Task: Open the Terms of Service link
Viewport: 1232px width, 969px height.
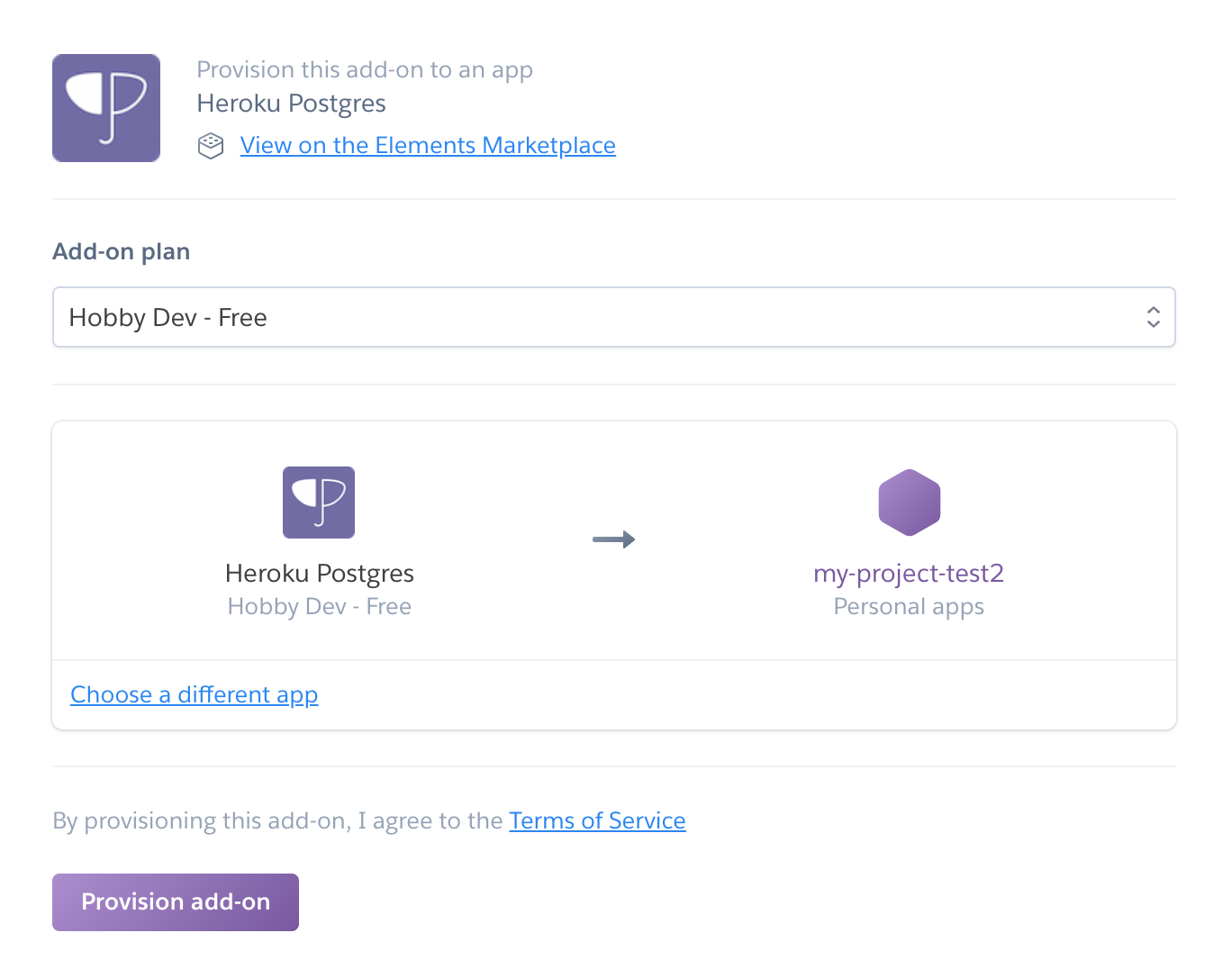Action: pos(597,821)
